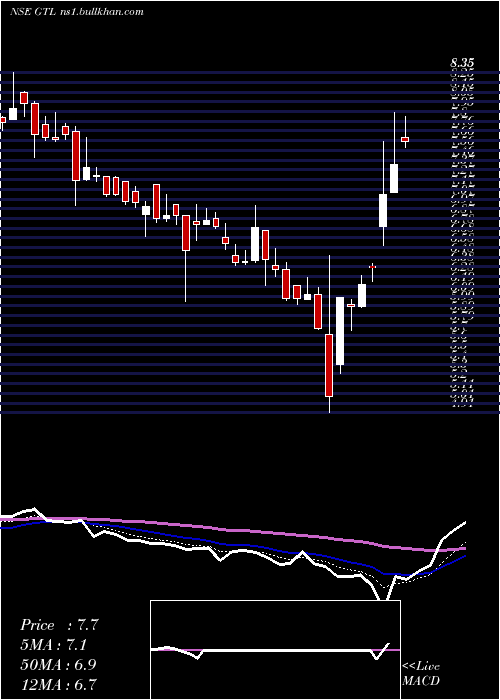Open the MACD inset chart panel
The width and height of the screenshot is (500, 700).
(275, 650)
